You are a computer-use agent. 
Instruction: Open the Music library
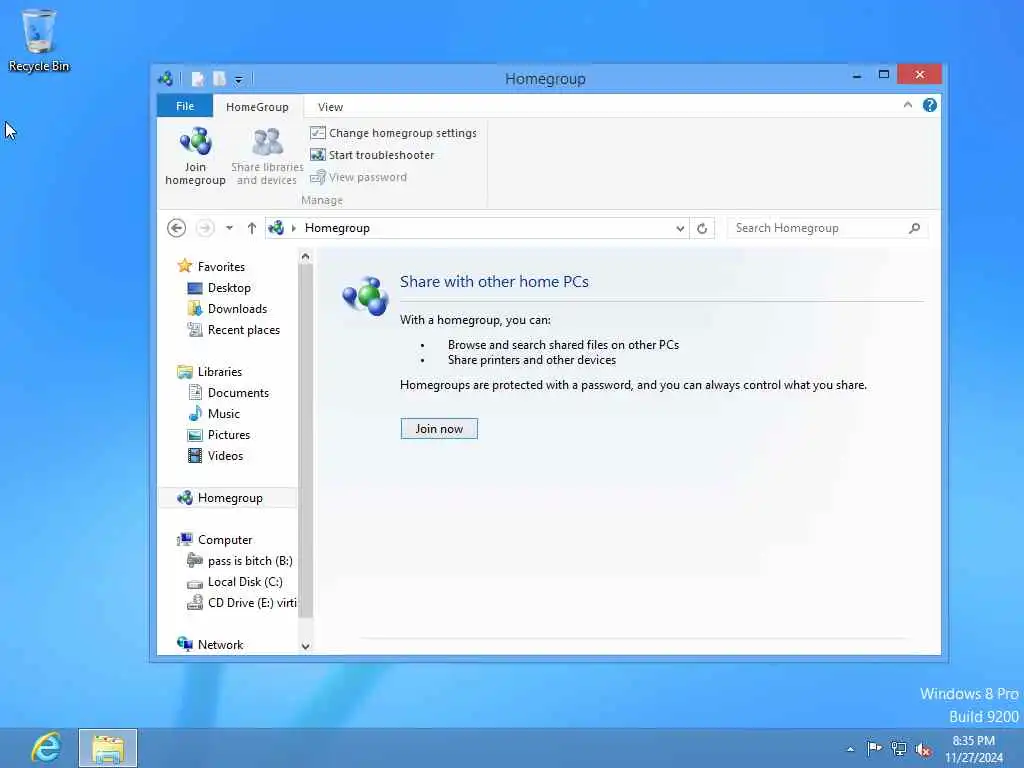tap(223, 413)
